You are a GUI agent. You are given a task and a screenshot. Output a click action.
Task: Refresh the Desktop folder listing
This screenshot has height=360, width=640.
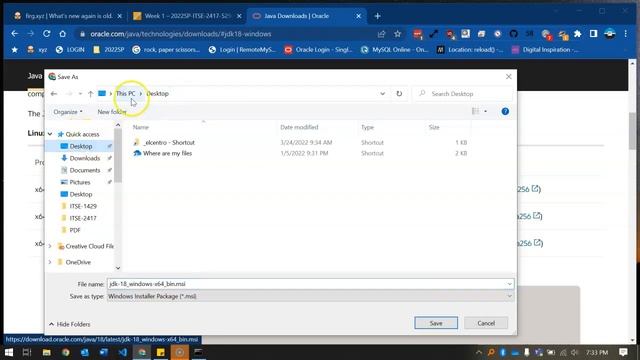[399, 93]
